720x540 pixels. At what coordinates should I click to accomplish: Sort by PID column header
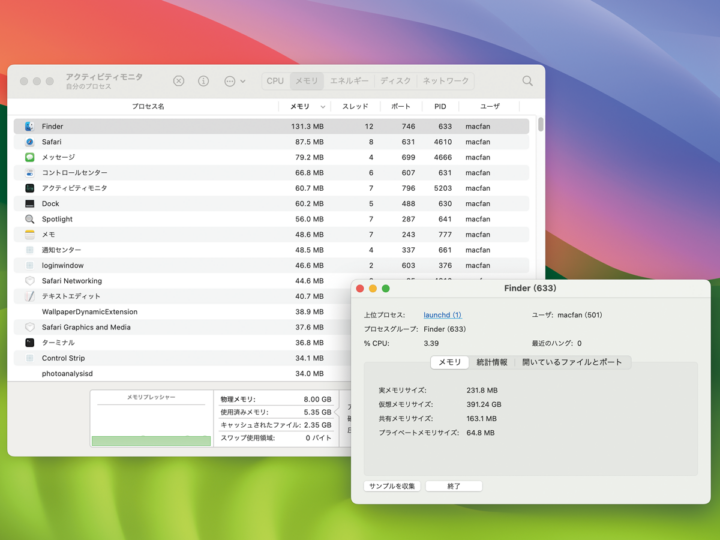440,107
